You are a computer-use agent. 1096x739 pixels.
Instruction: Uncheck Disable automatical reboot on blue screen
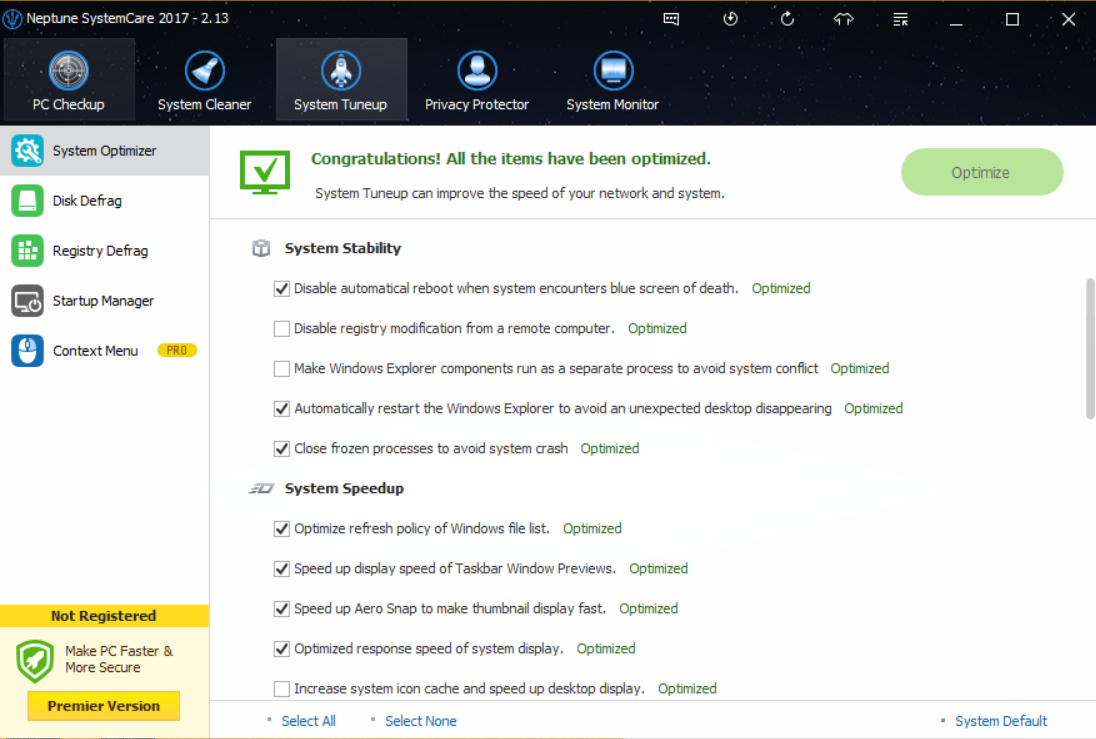pyautogui.click(x=282, y=289)
